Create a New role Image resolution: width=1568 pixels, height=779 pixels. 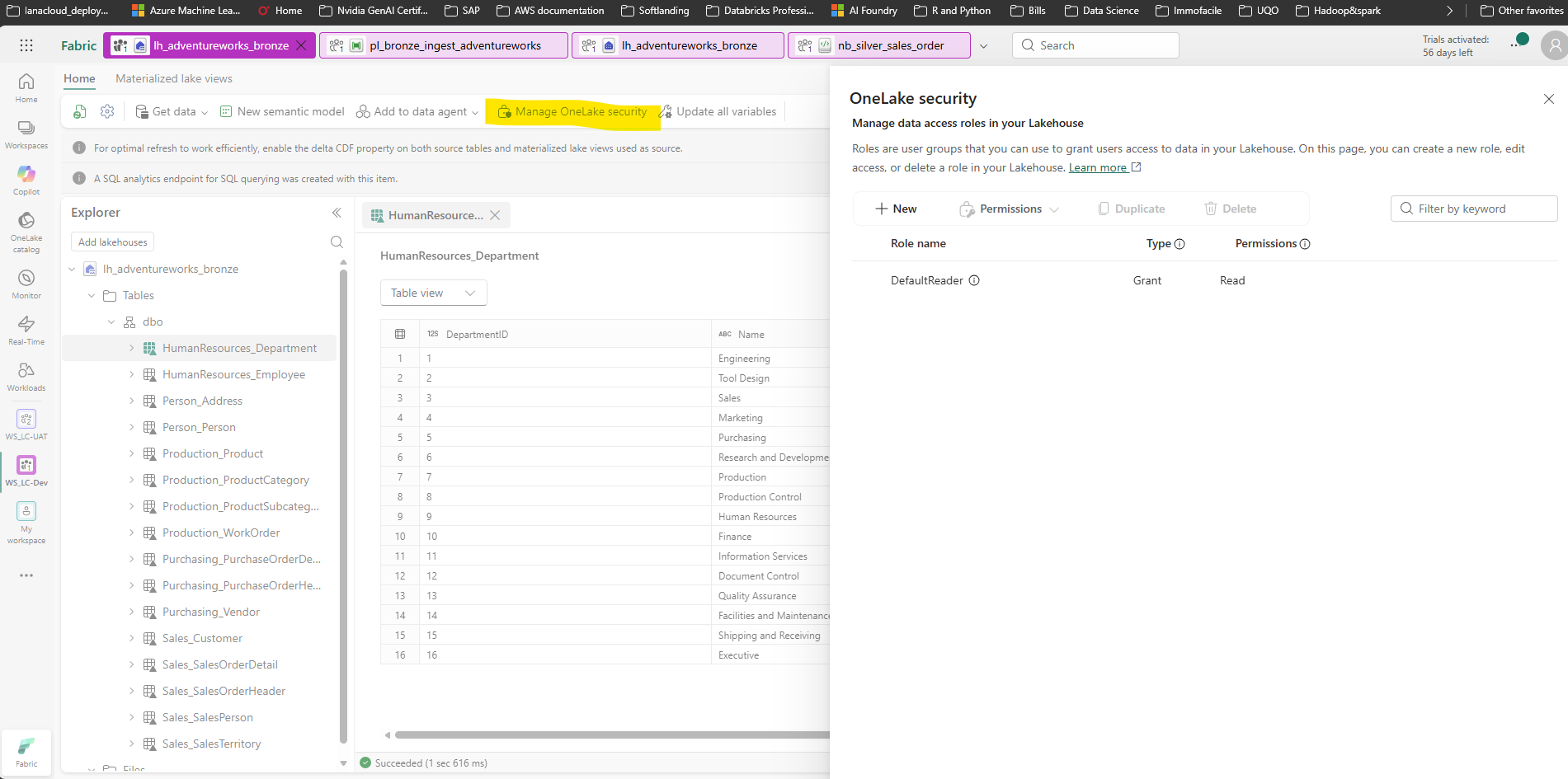pos(896,209)
